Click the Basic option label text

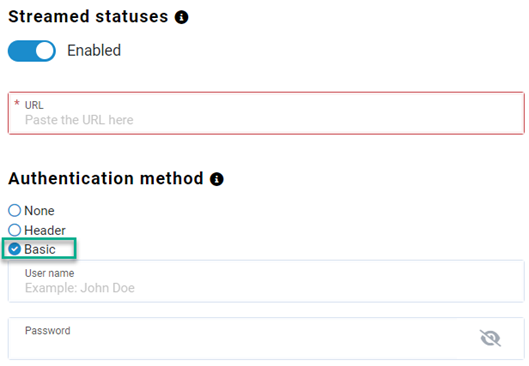tap(40, 250)
